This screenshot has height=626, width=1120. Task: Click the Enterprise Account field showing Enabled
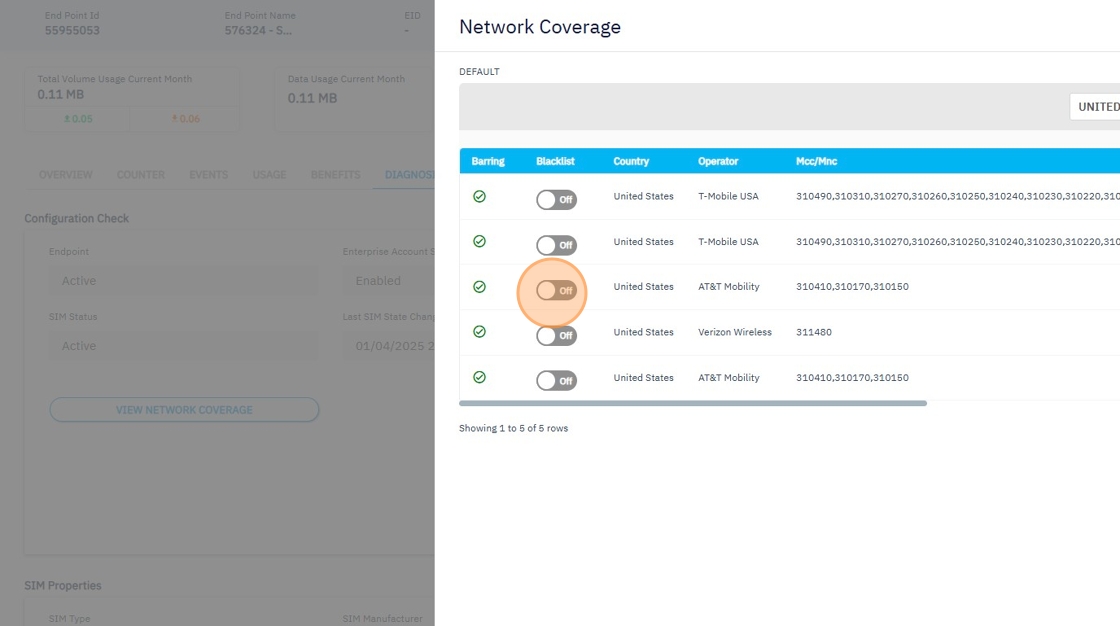(389, 281)
